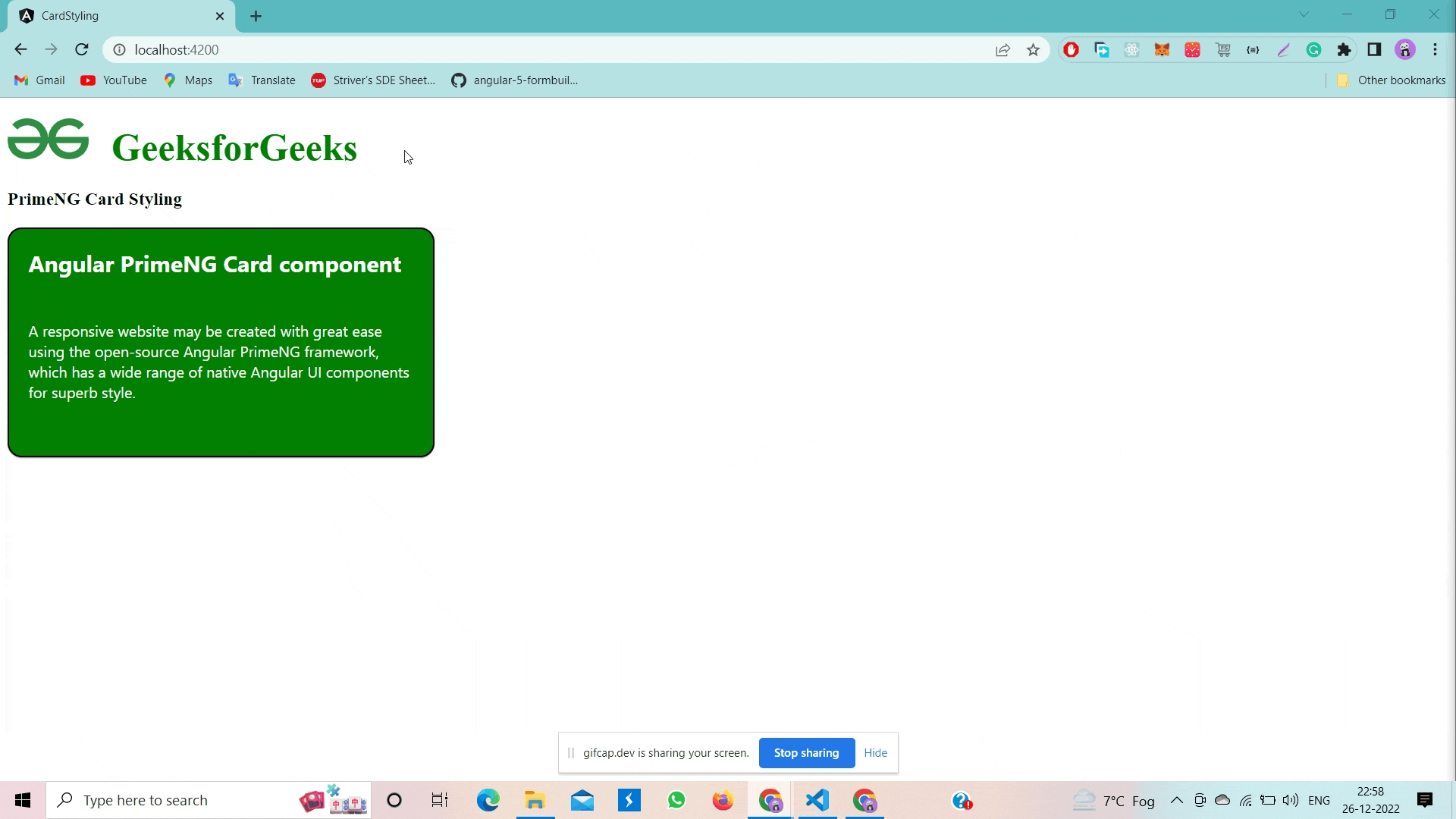Click the Stop sharing button
1456x819 pixels.
(x=806, y=753)
